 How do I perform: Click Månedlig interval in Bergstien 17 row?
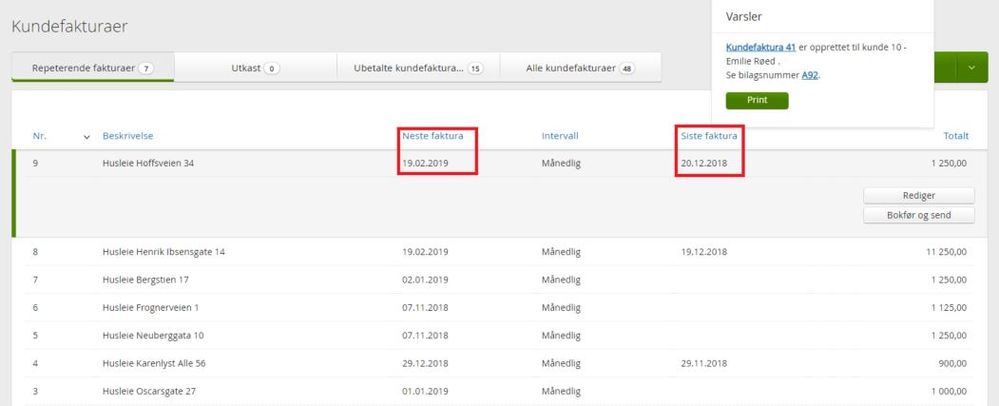(x=561, y=280)
